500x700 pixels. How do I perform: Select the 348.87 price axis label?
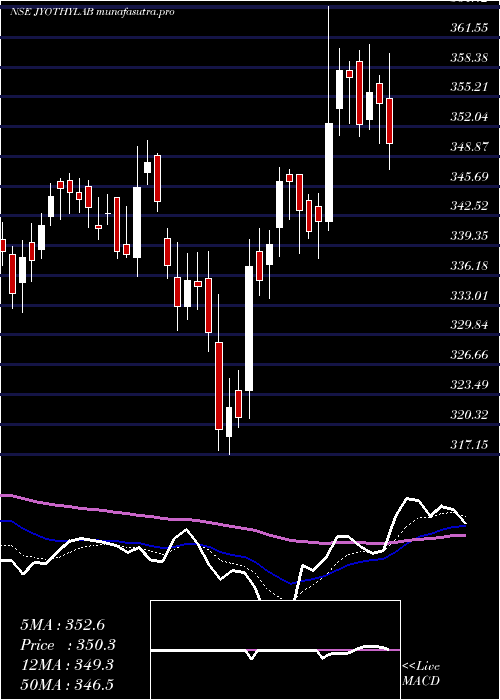[x=468, y=147]
